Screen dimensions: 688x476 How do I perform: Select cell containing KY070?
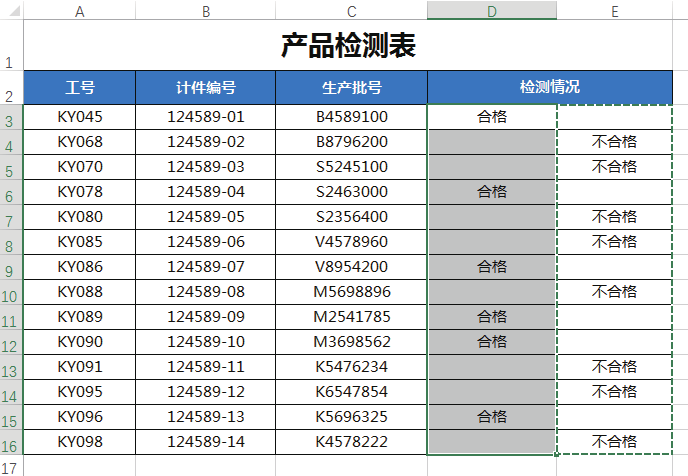(x=79, y=167)
